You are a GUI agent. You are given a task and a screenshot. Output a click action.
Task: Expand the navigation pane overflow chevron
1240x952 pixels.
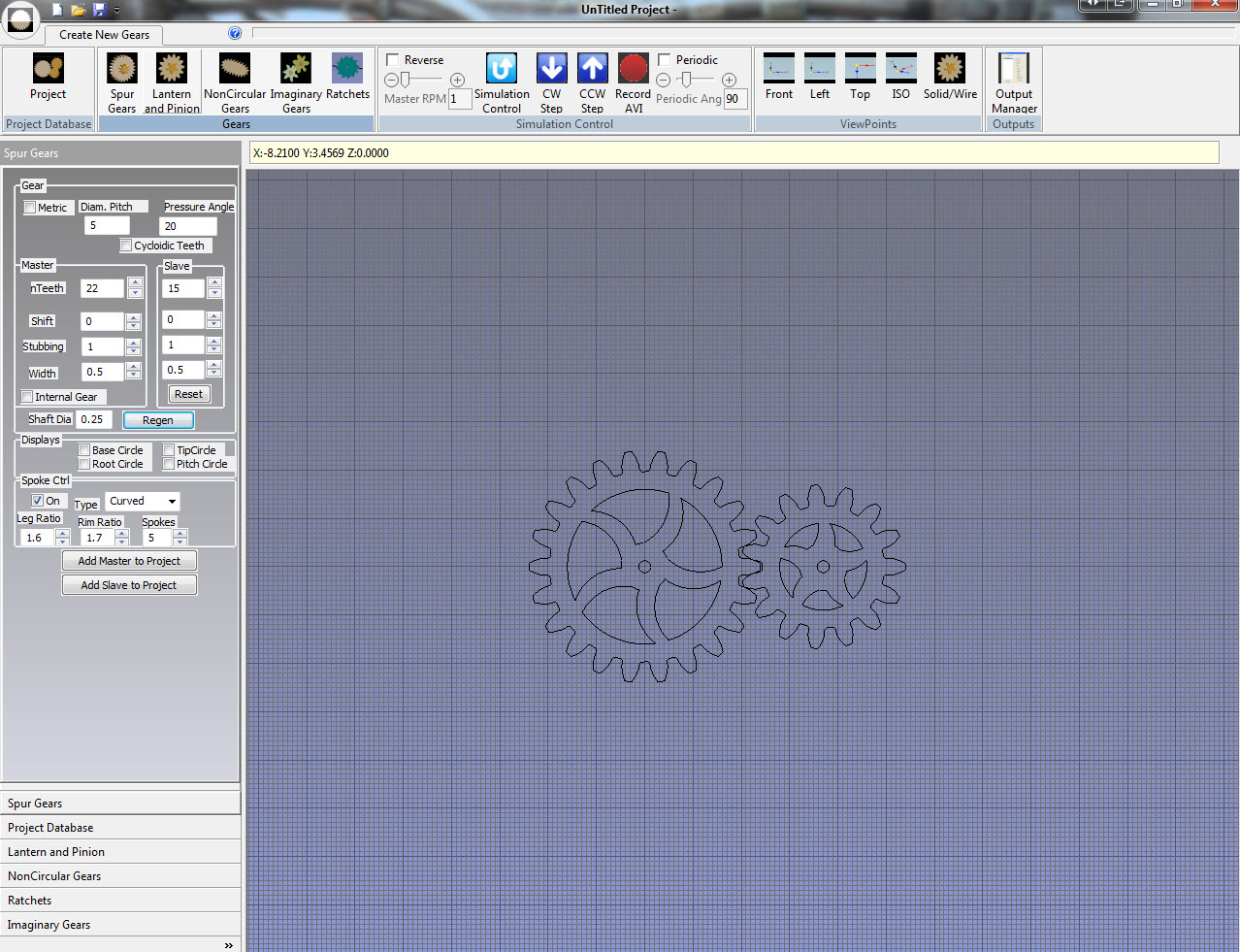(x=229, y=945)
